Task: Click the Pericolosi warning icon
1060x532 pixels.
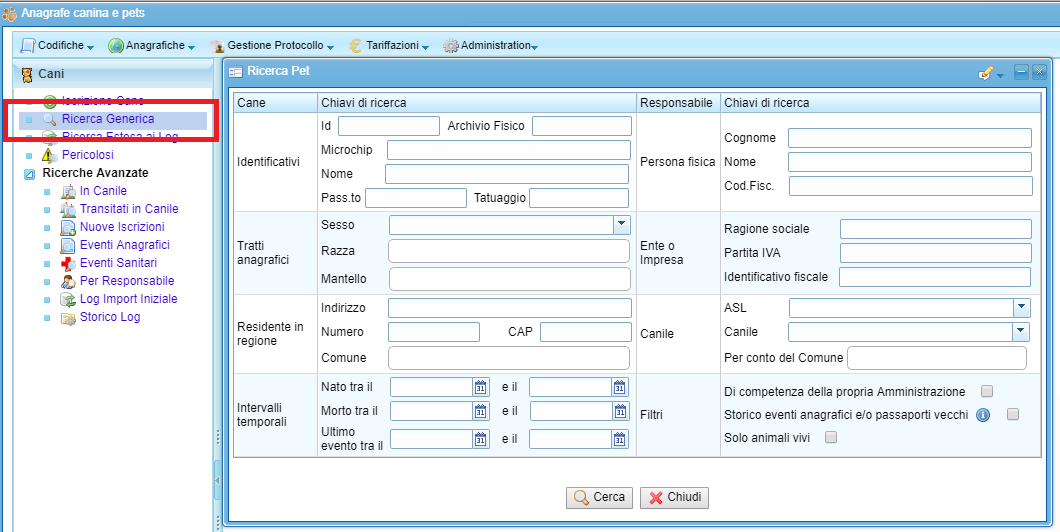Action: point(51,155)
